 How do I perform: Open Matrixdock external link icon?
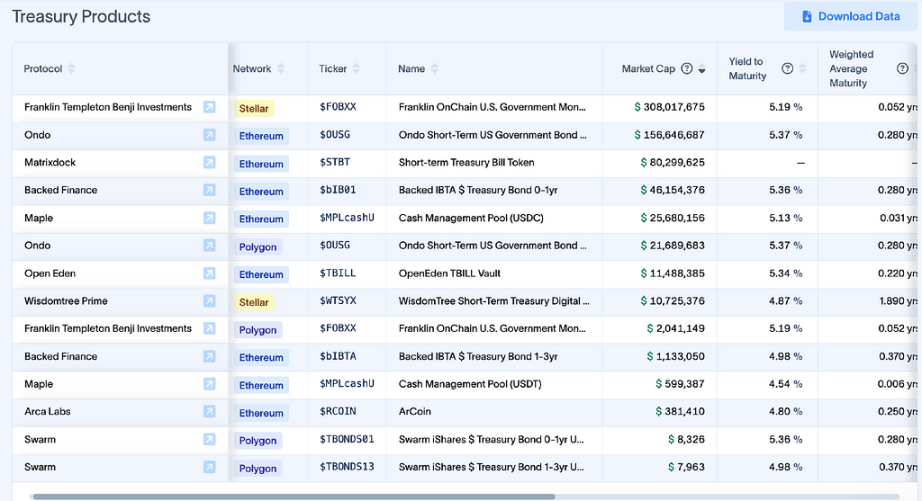[209, 162]
